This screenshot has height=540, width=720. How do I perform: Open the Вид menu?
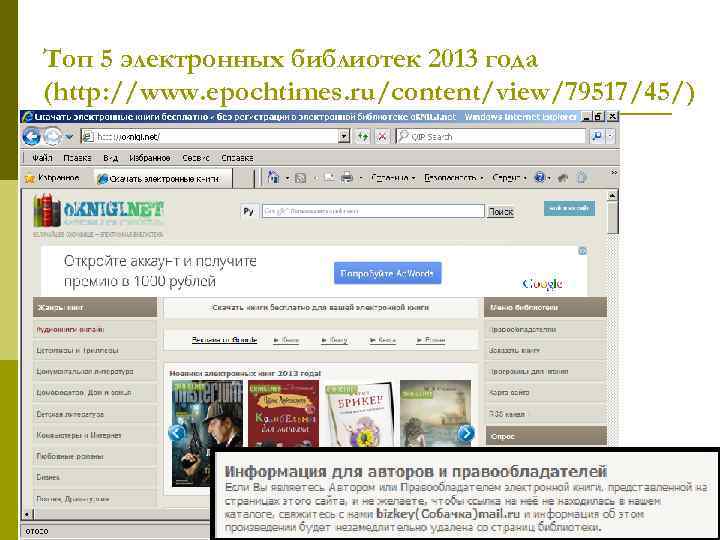coord(111,158)
